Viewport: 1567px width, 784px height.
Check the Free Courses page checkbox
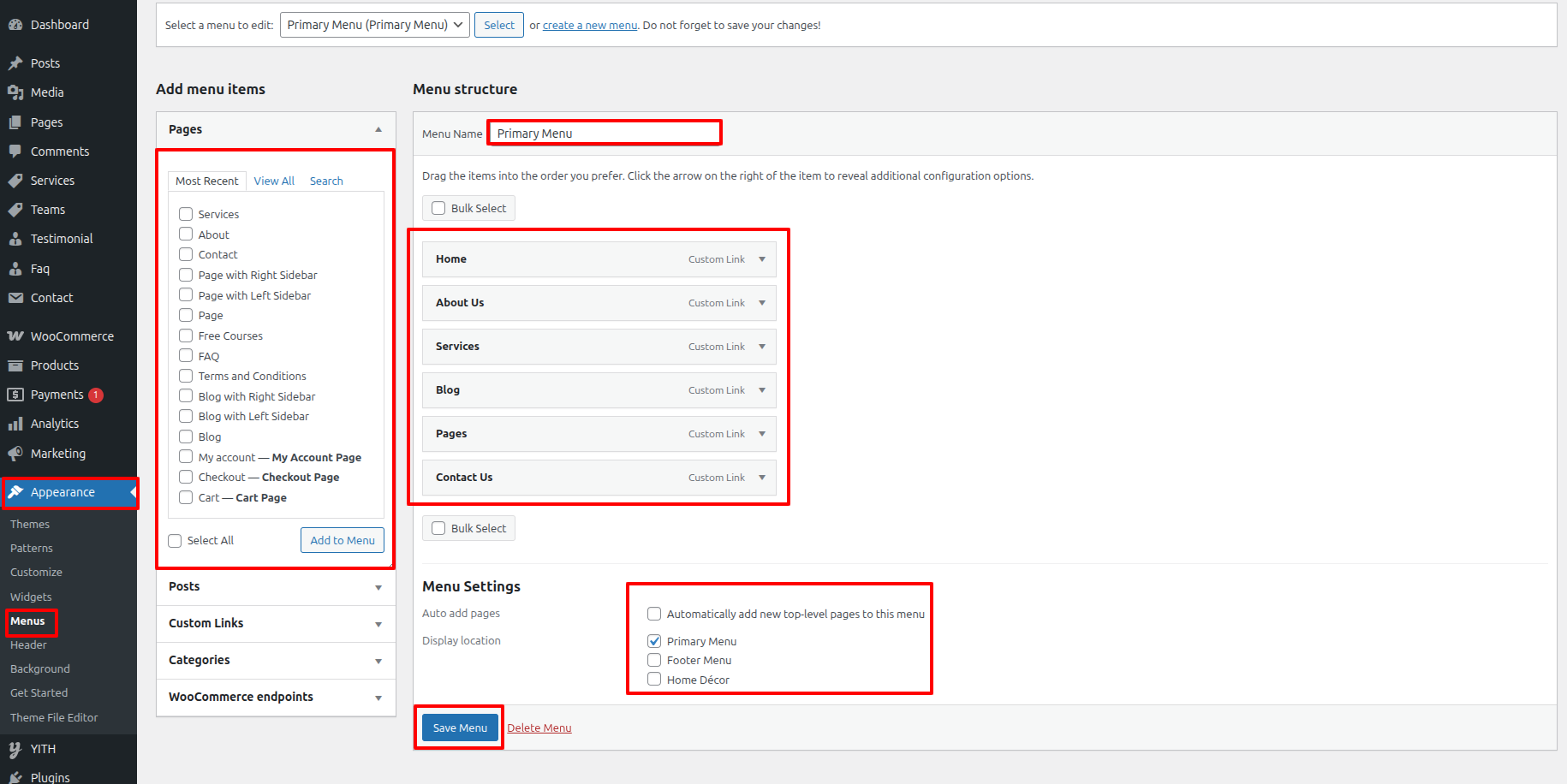(x=186, y=336)
